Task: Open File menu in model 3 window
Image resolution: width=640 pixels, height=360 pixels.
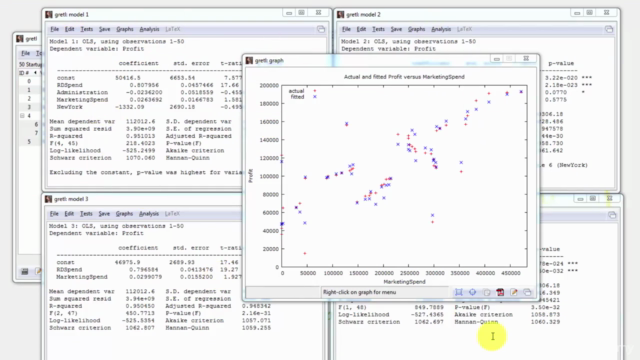Action: point(54,214)
